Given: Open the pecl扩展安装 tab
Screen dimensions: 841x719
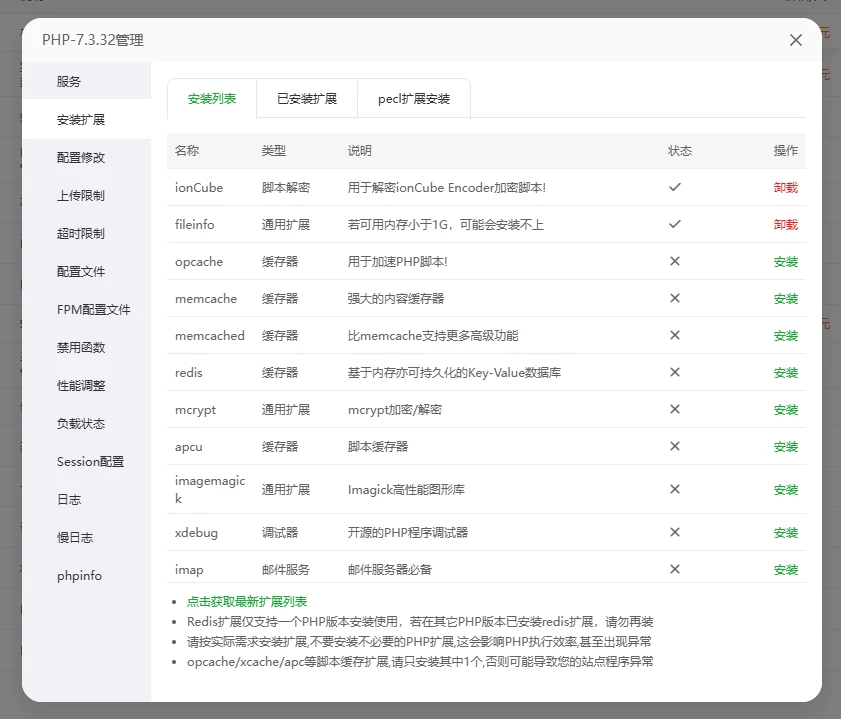Looking at the screenshot, I should click(413, 99).
